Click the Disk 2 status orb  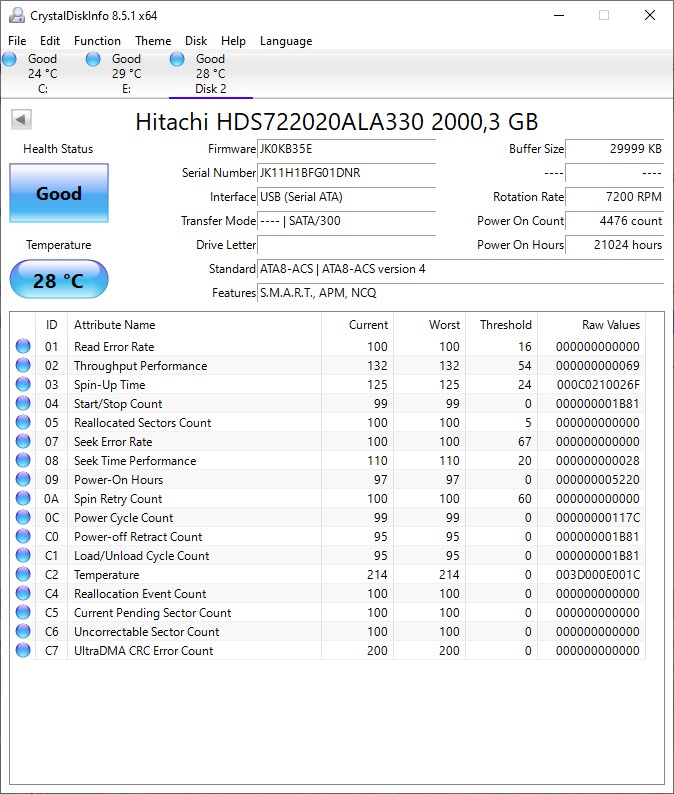coord(177,60)
